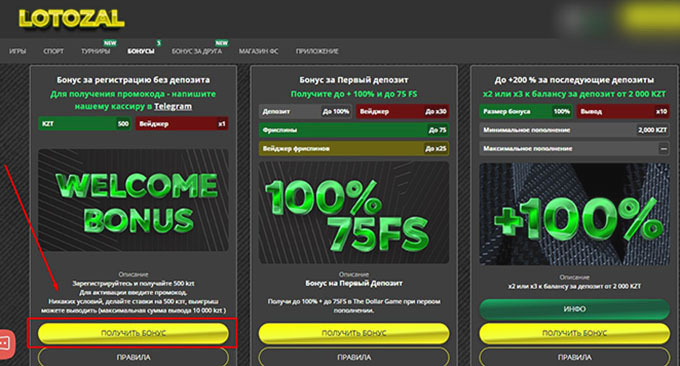
Task: Click ПОЛУЧИТЬ БОНУС for subsequent deposits
Action: (574, 333)
